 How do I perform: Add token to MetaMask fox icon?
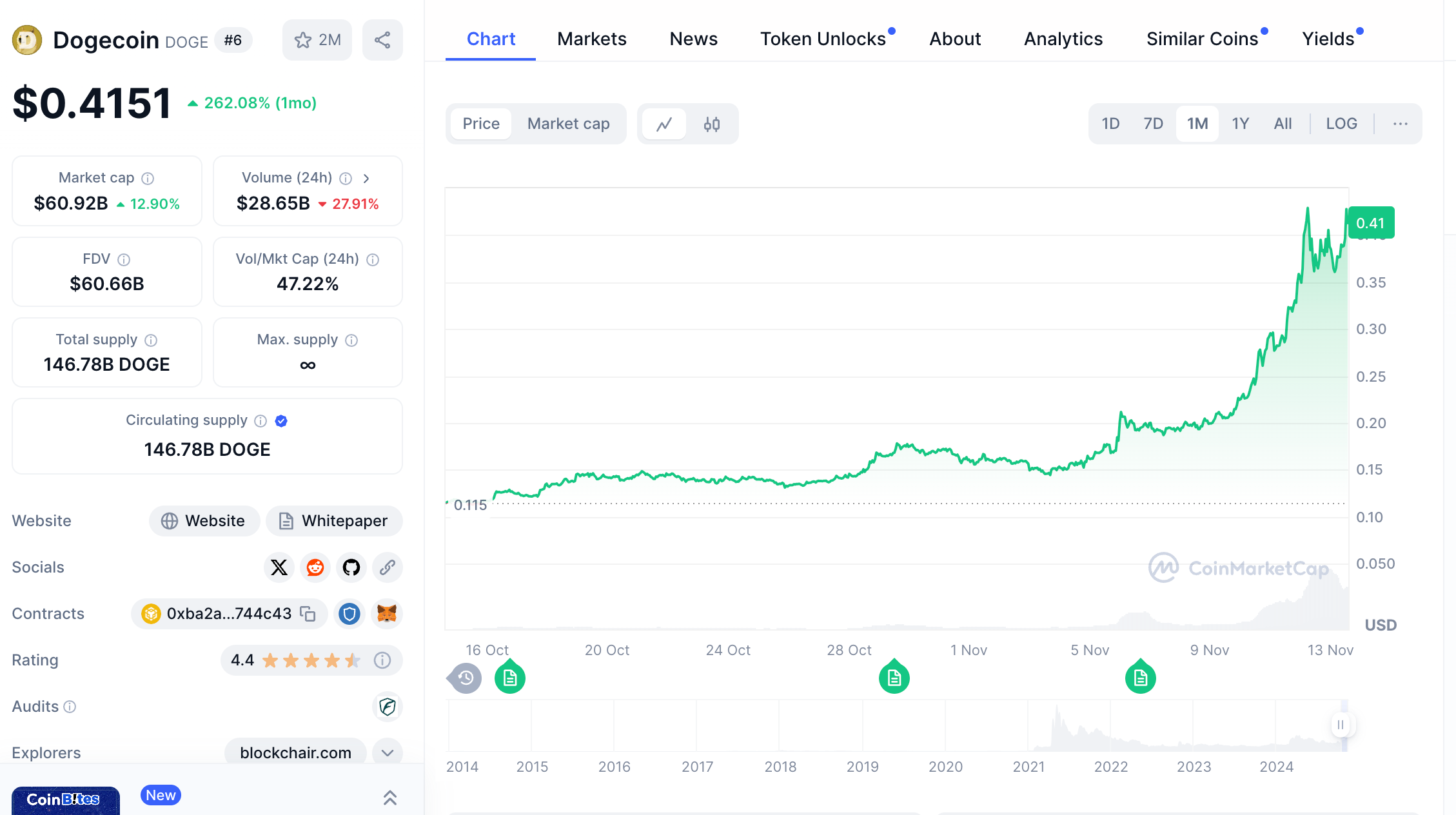point(387,614)
